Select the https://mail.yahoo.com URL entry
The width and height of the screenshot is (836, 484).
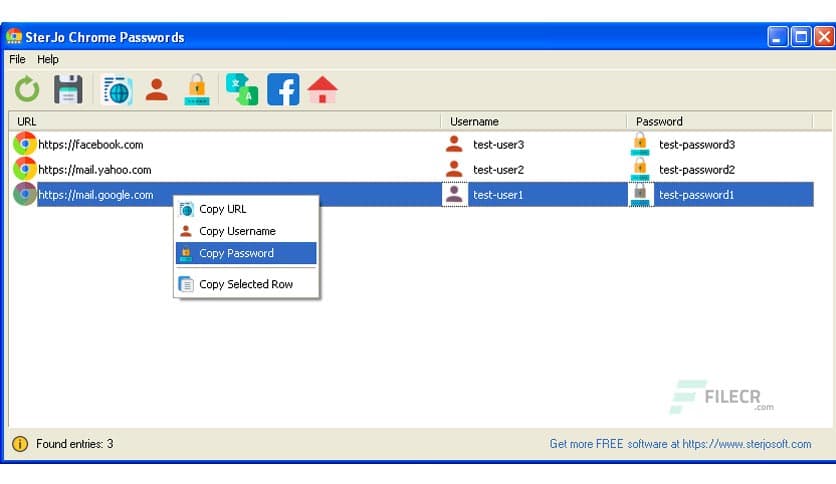point(95,170)
